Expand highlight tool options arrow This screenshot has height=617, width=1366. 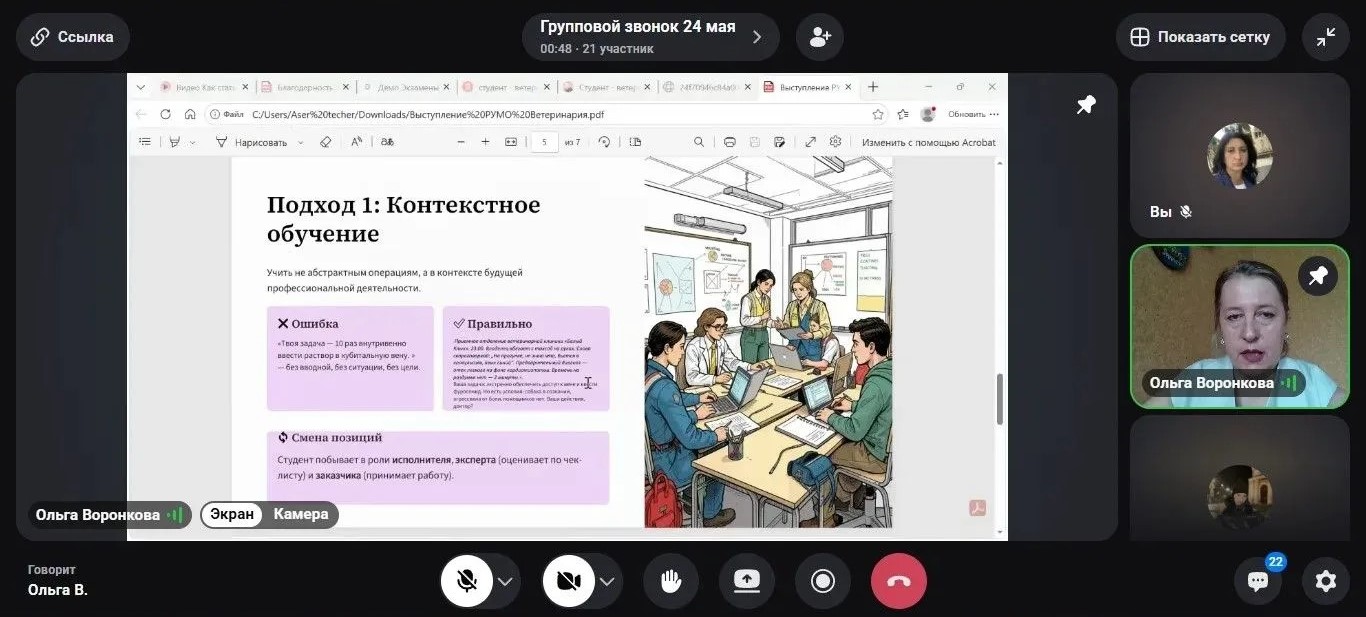pos(192,143)
